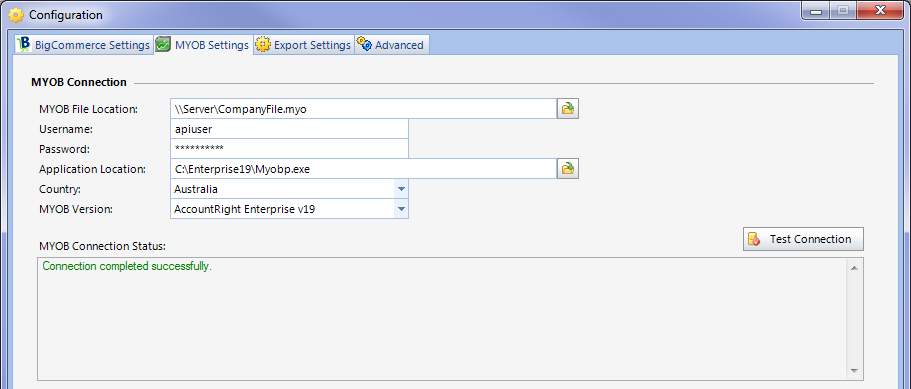Switch to the MYOB Settings tab
The height and width of the screenshot is (389, 911).
tap(203, 45)
